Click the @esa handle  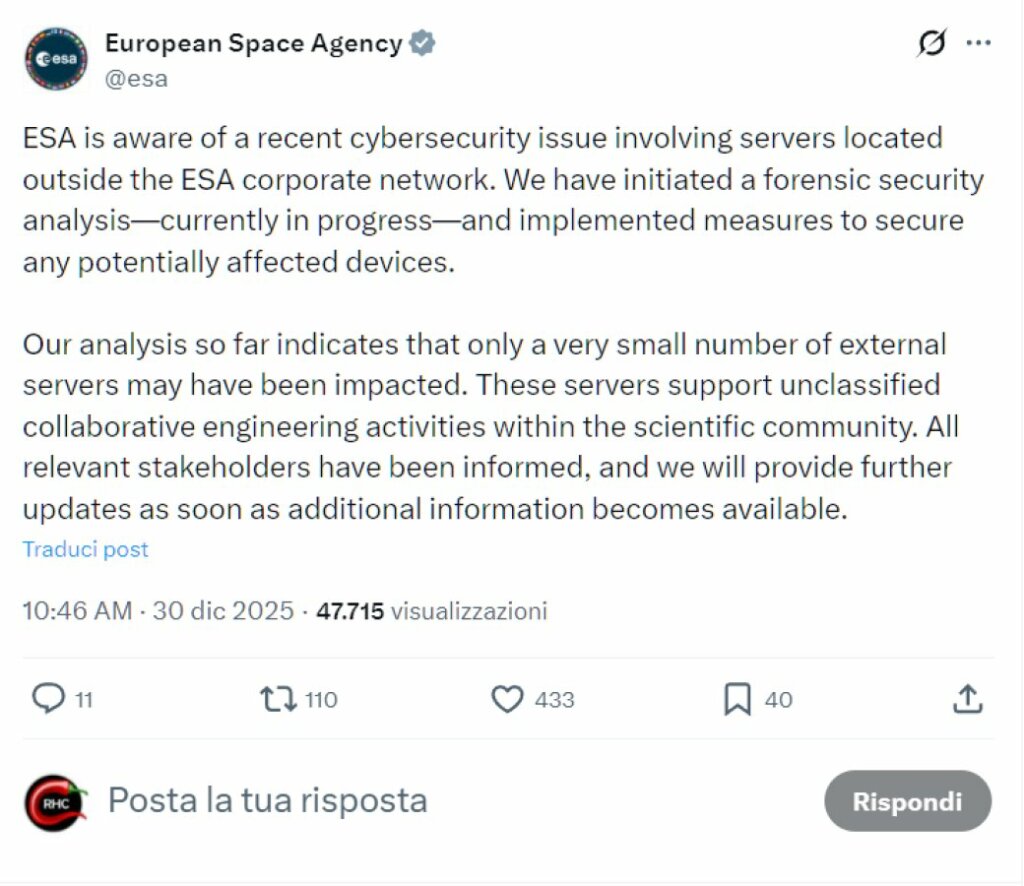136,79
